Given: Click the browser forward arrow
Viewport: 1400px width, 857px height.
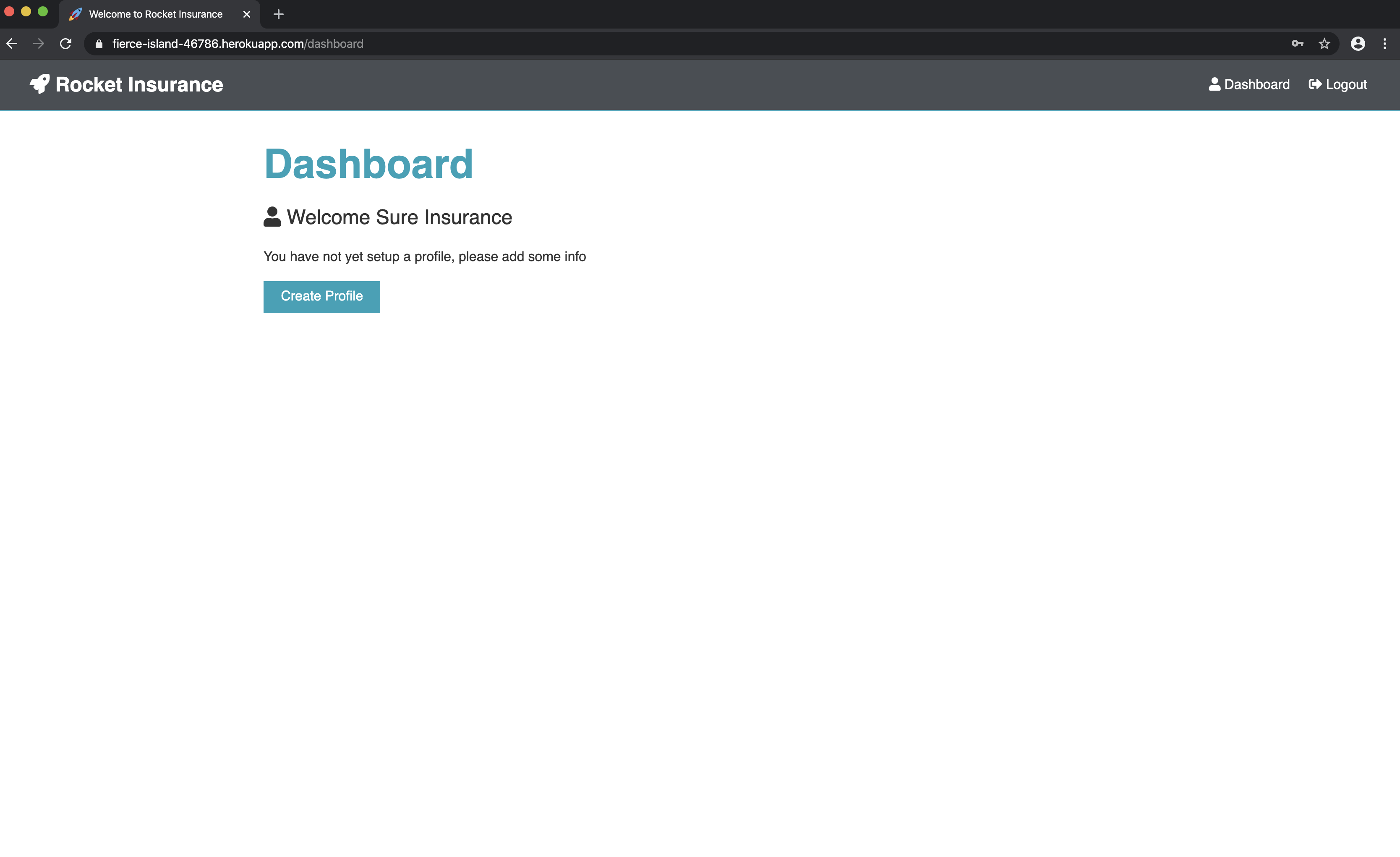Looking at the screenshot, I should point(39,44).
